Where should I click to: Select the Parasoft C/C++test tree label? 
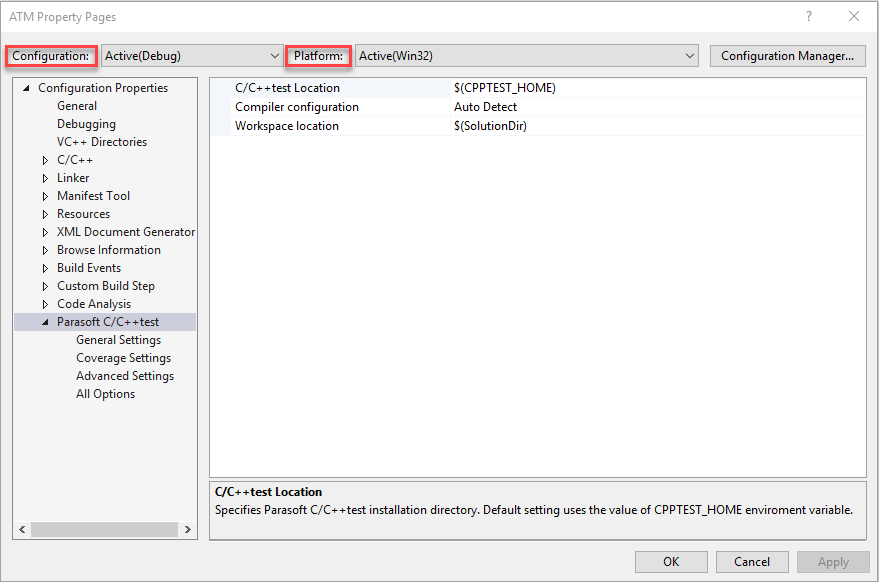[108, 322]
